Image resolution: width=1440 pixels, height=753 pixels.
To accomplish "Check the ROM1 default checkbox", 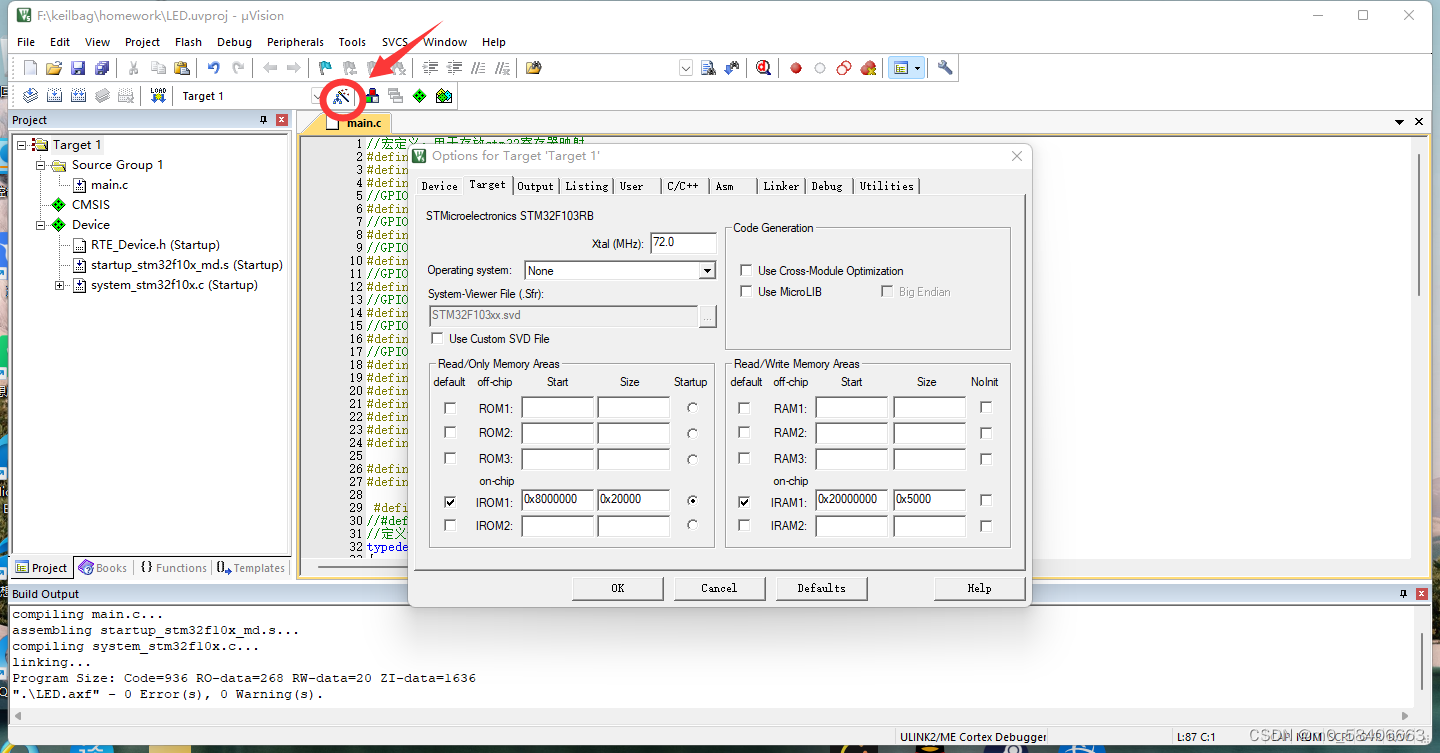I will 450,408.
